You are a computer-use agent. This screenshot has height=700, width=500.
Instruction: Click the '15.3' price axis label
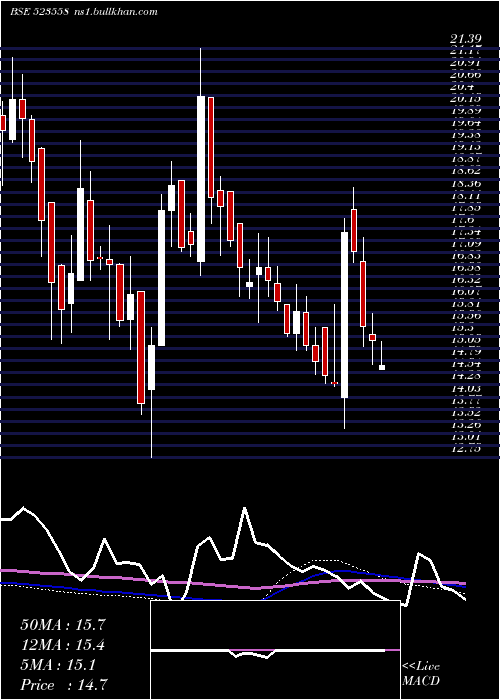coord(463,328)
